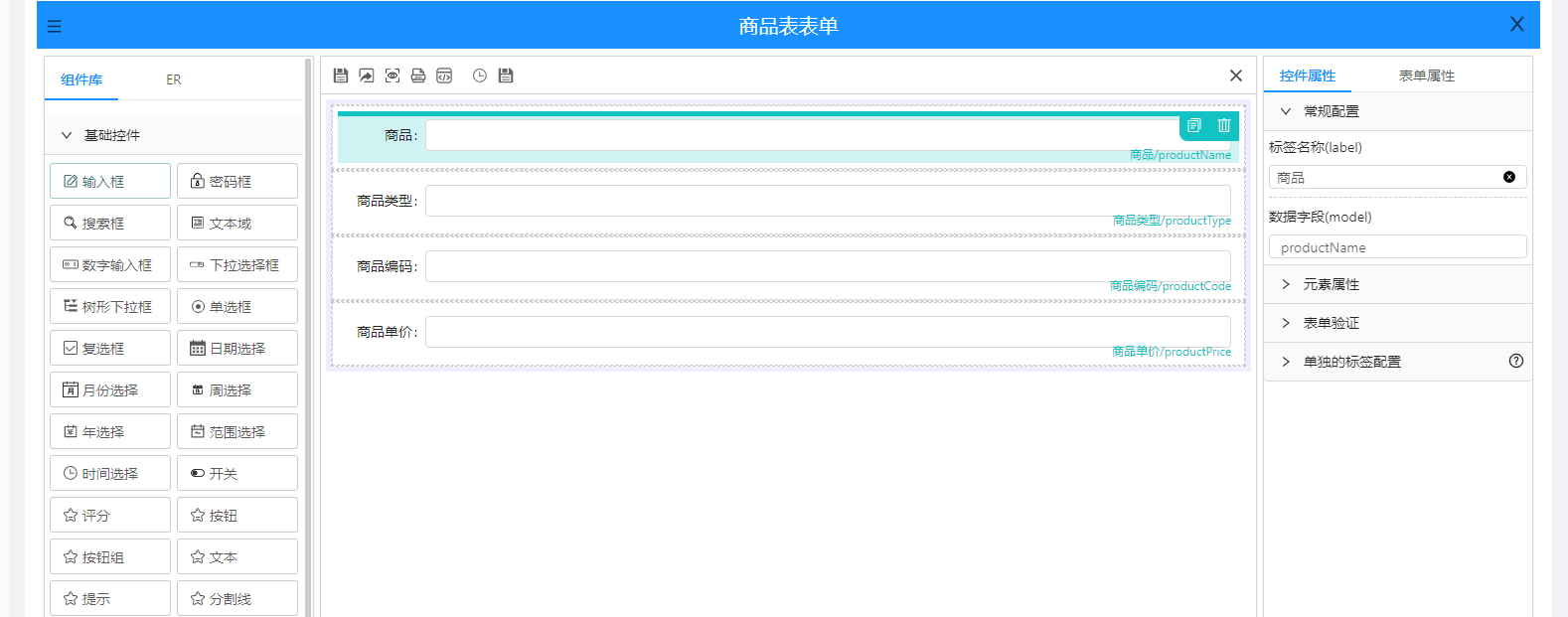The height and width of the screenshot is (617, 1568).
Task: Open the code view icon
Action: pos(444,76)
